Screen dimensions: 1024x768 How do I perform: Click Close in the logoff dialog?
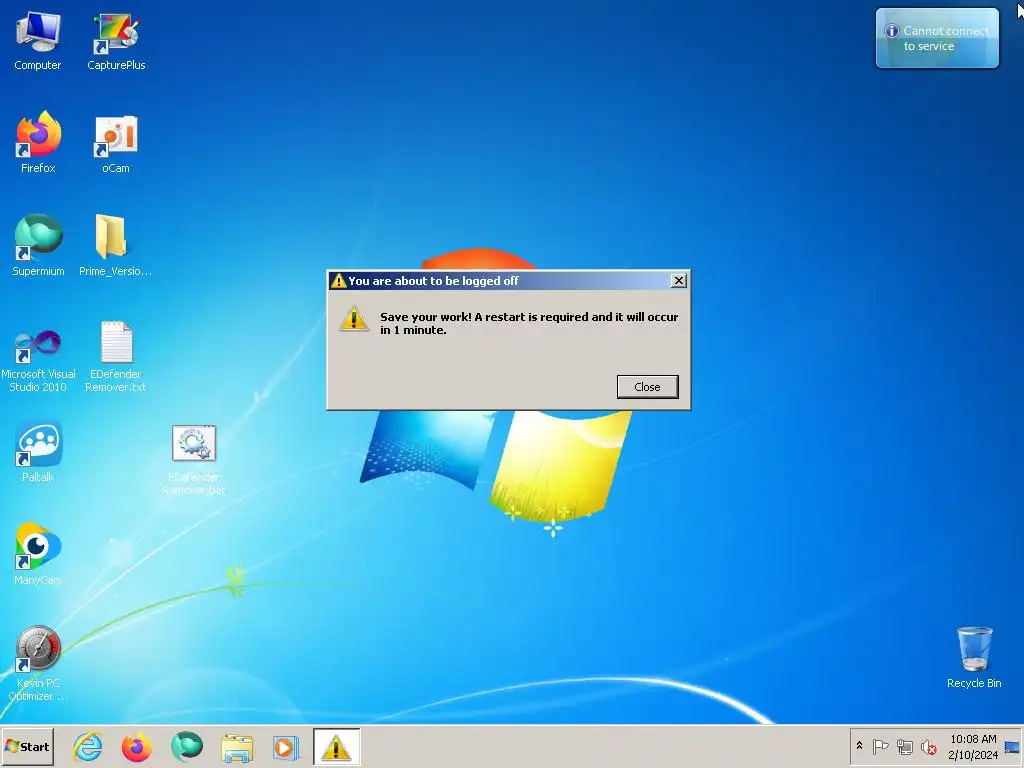coord(647,387)
